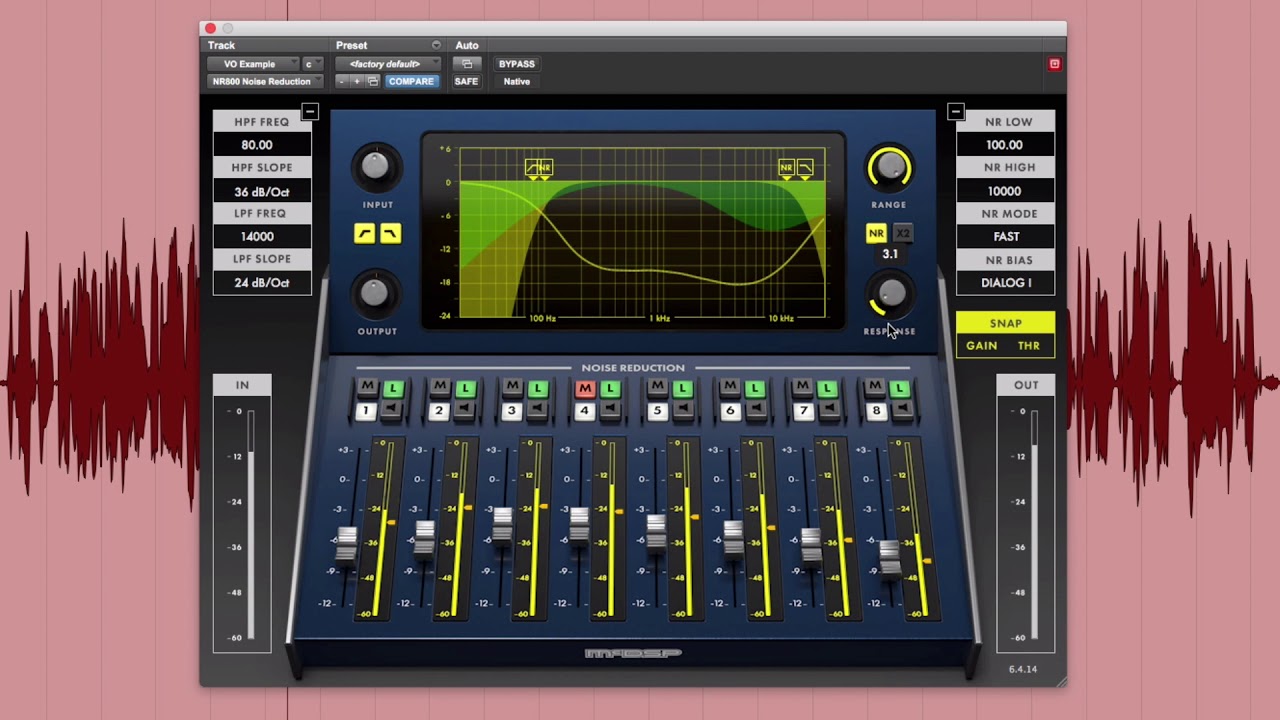Select band number 8 button
The width and height of the screenshot is (1280, 720).
click(875, 410)
